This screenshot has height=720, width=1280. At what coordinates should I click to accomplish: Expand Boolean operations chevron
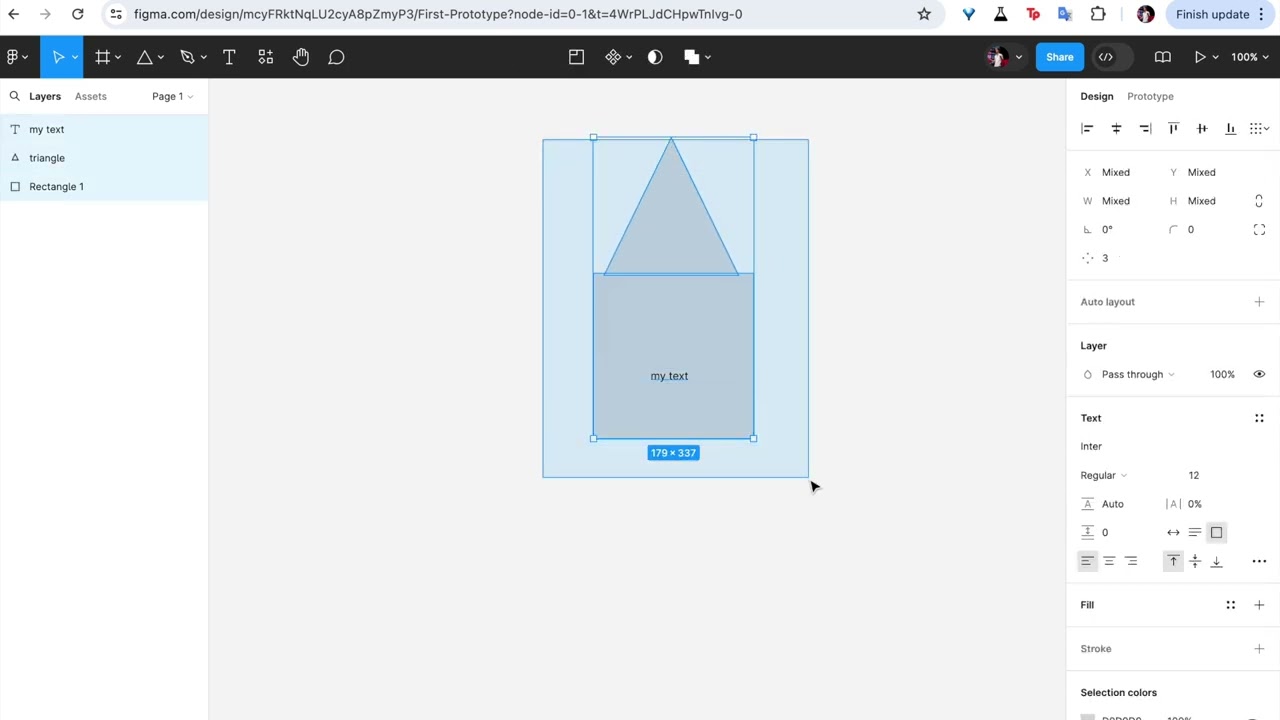[x=707, y=57]
